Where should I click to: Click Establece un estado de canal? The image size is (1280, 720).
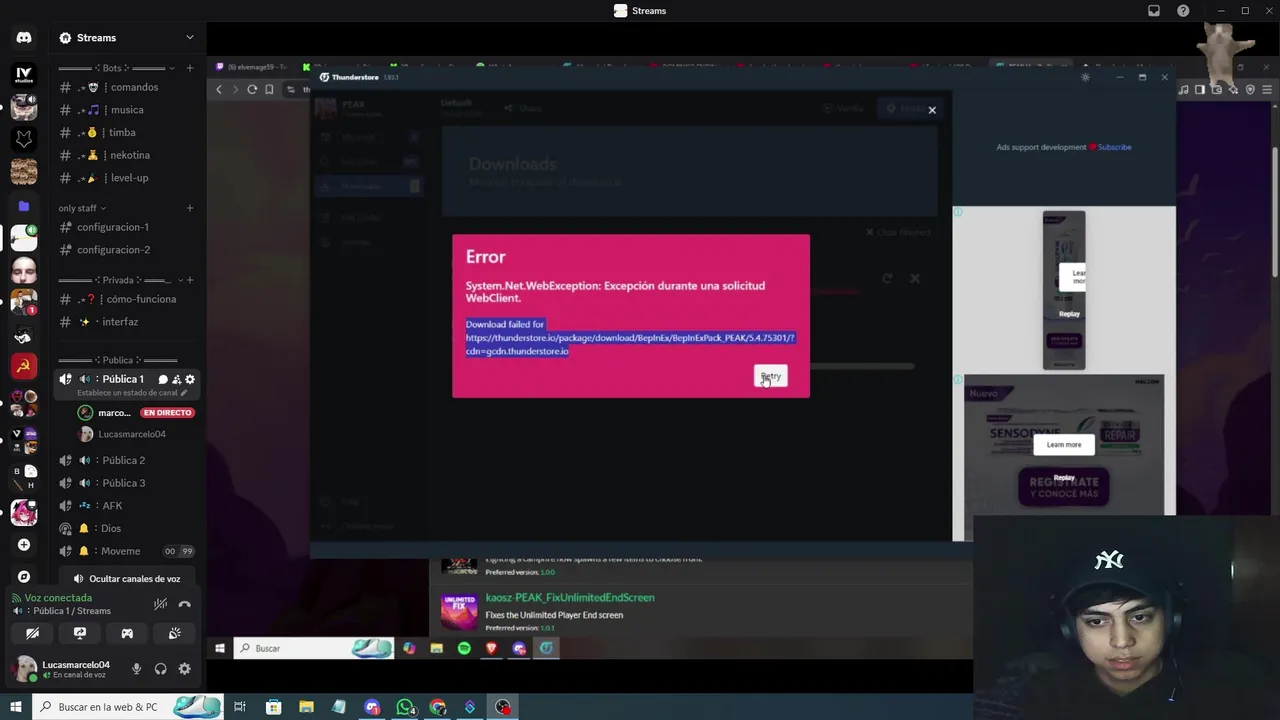pos(131,393)
